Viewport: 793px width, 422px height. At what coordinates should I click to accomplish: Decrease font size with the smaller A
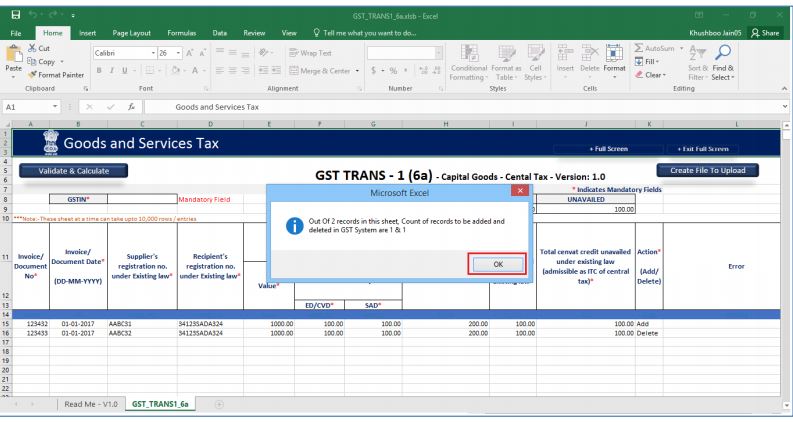pos(202,53)
